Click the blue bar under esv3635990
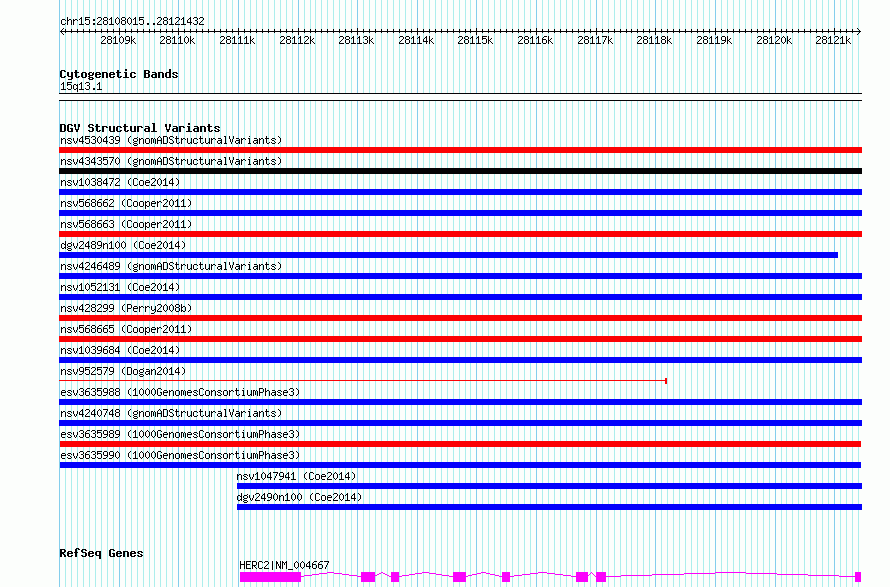This screenshot has width=890, height=587. pyautogui.click(x=460, y=465)
